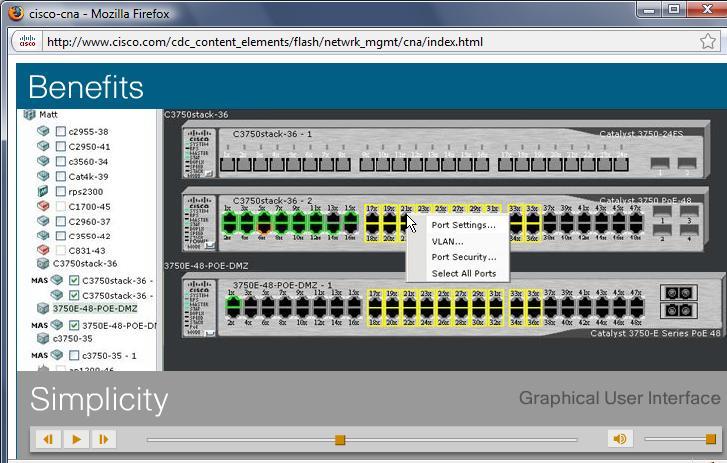
Task: Select the Matt root tree node
Action: [x=48, y=114]
